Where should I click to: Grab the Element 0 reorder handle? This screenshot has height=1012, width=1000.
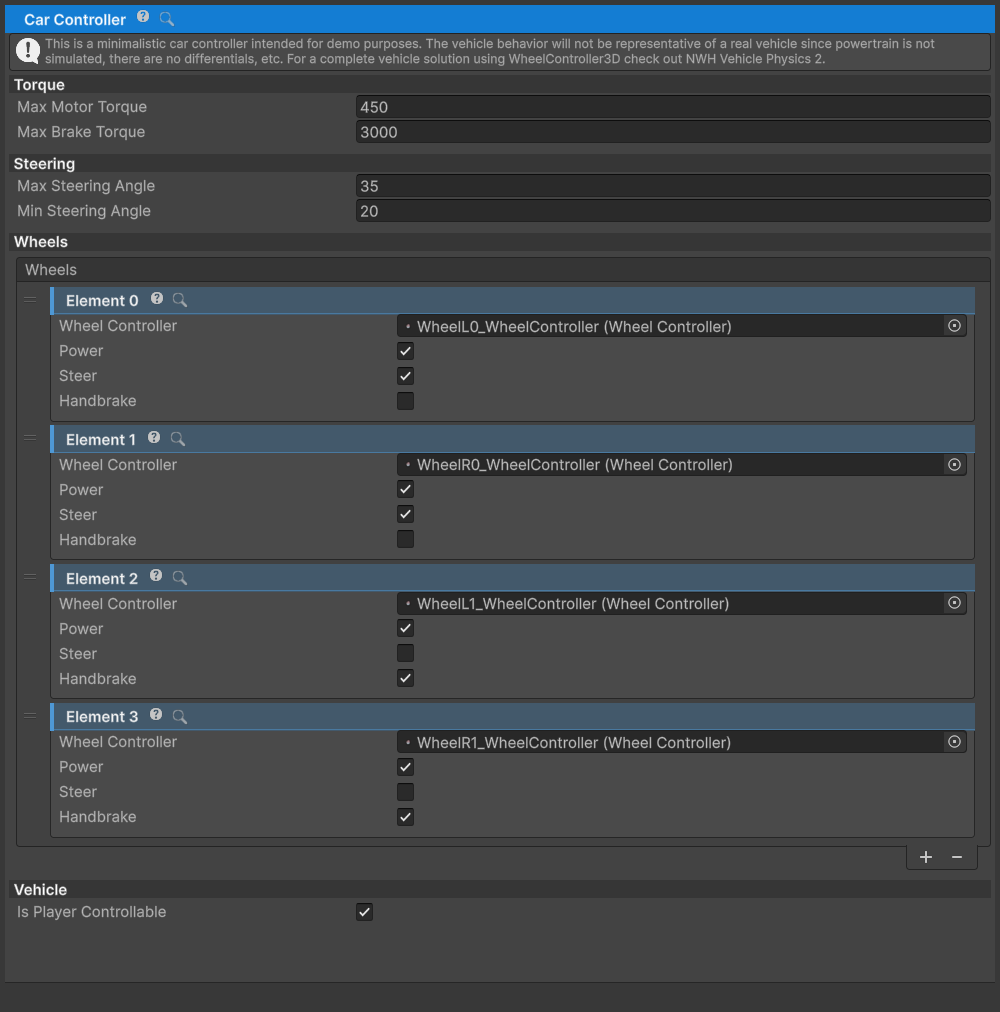tap(30, 299)
